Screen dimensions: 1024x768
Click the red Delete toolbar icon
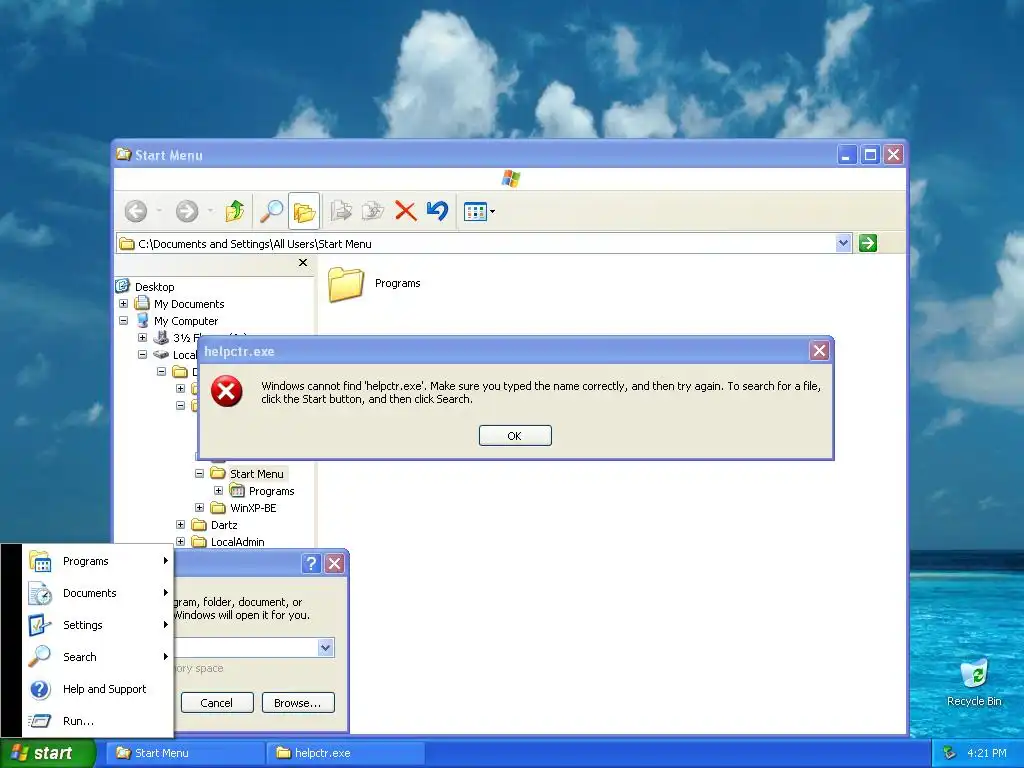click(x=406, y=211)
